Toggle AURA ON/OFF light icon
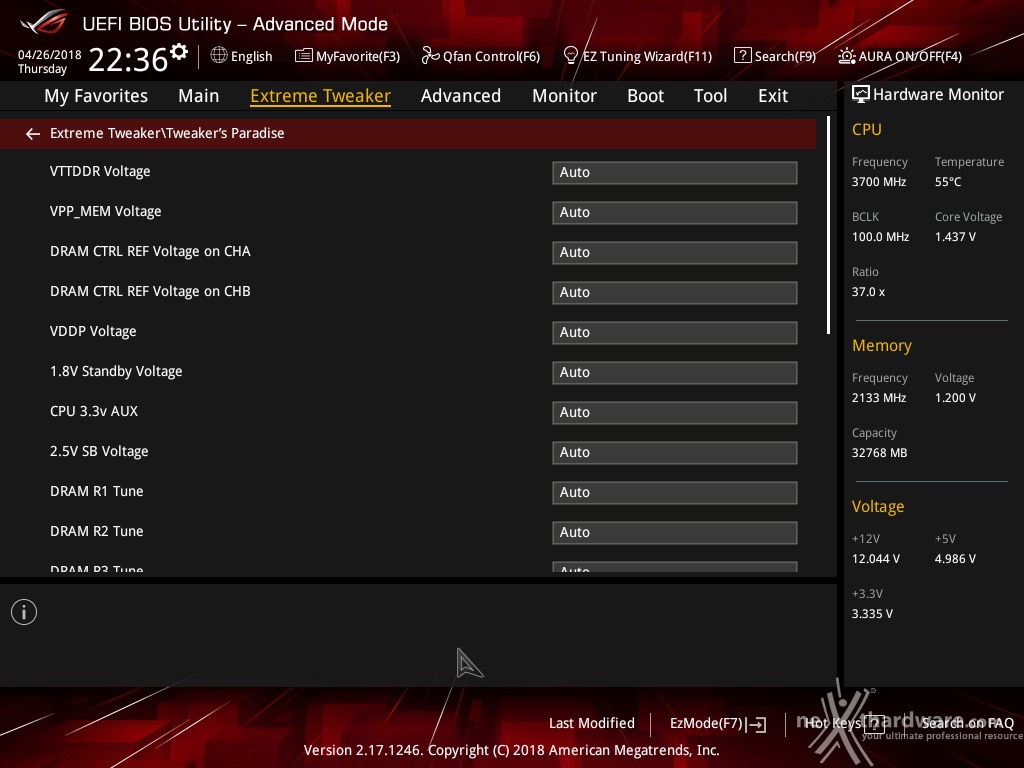The width and height of the screenshot is (1024, 768). (x=846, y=56)
